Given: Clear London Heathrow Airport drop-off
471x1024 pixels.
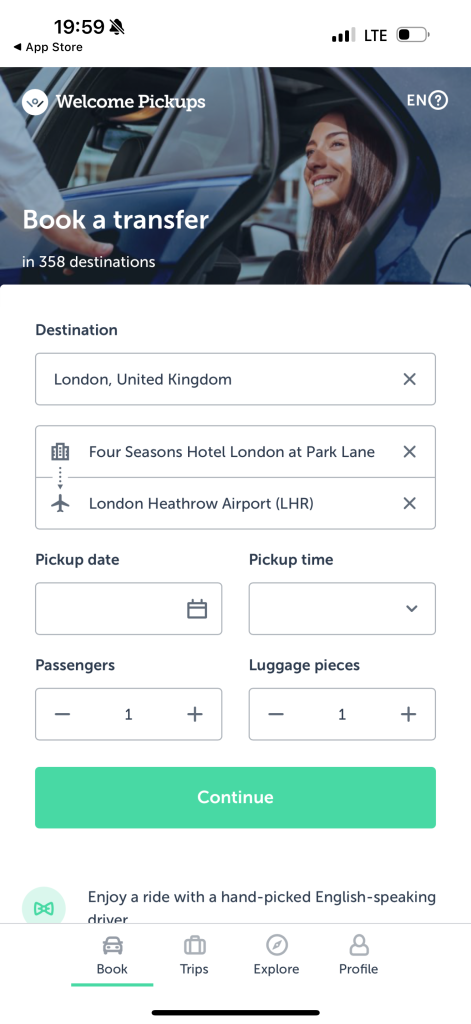Looking at the screenshot, I should point(410,504).
